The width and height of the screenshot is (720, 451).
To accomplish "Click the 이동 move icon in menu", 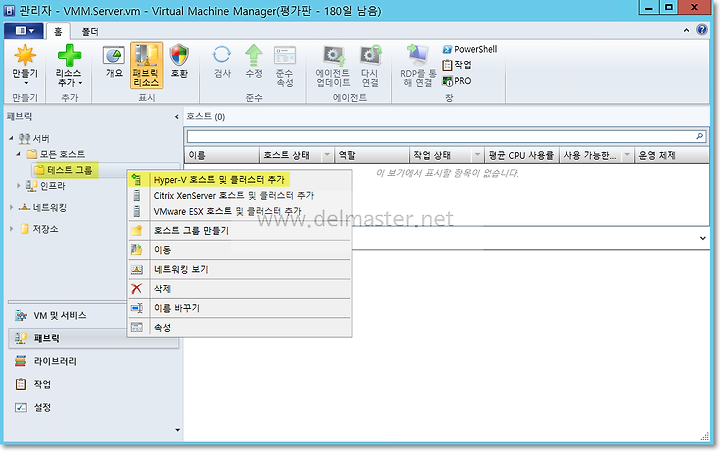I will tap(137, 250).
